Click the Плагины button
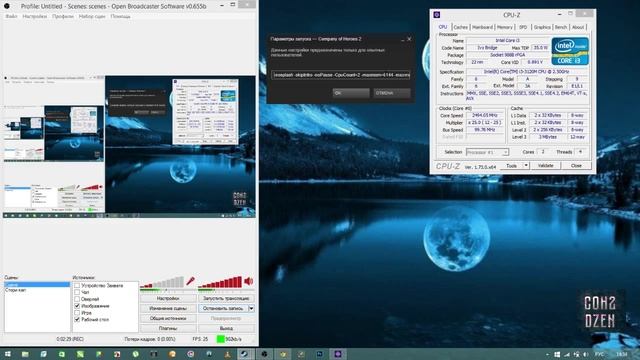This screenshot has width=640, height=360. click(x=168, y=328)
